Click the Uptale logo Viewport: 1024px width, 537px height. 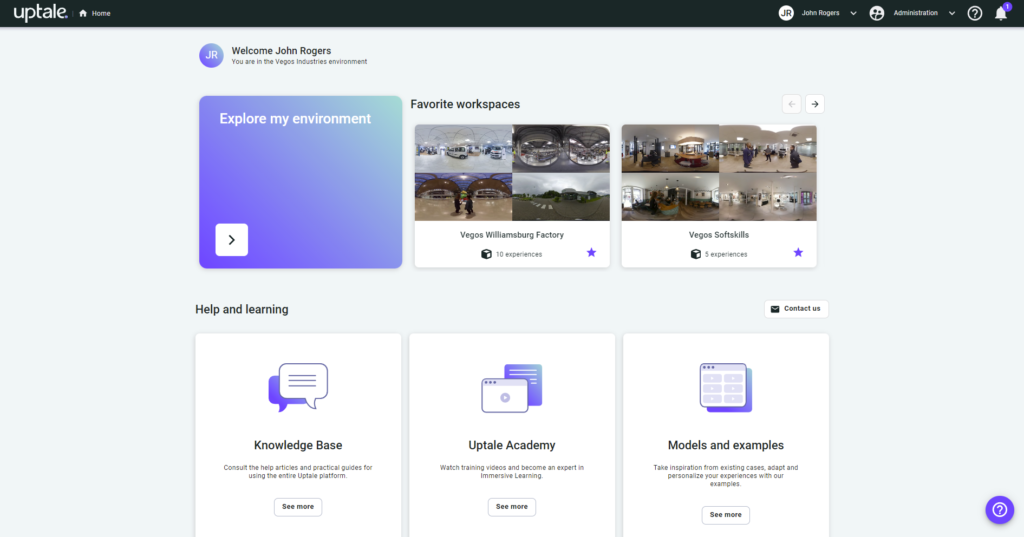pos(40,13)
